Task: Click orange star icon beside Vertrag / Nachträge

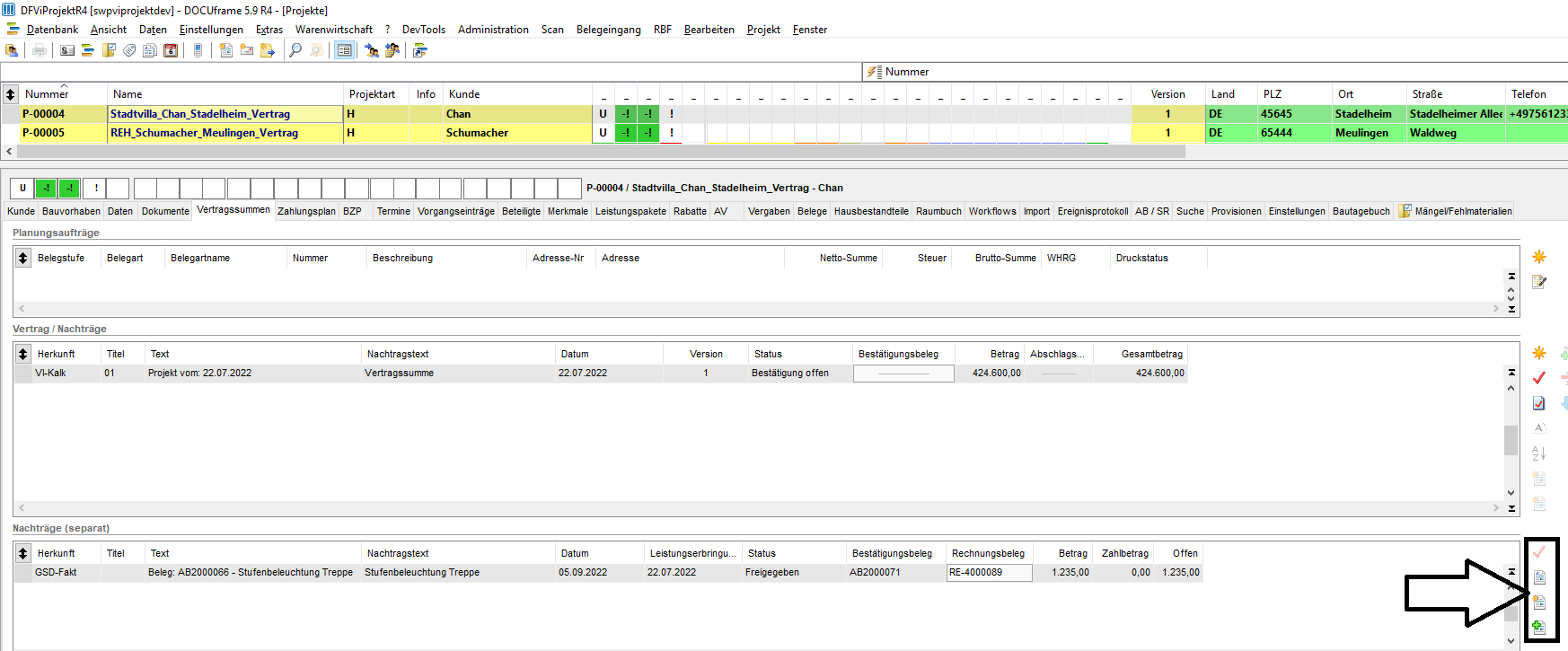Action: coord(1539,353)
